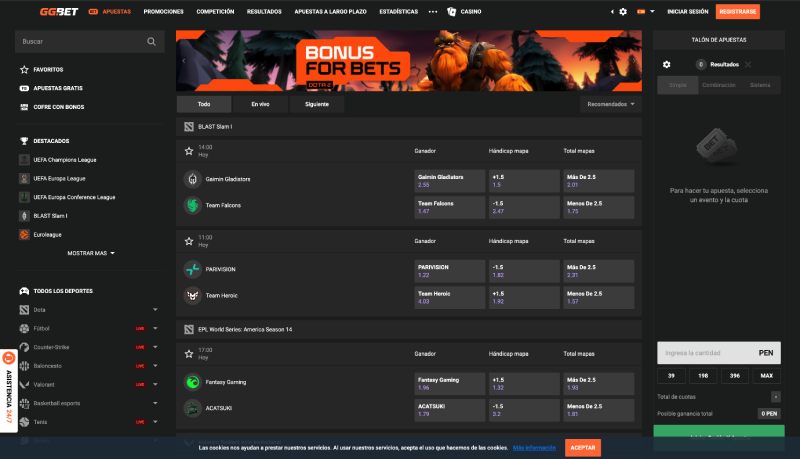The image size is (800, 459).
Task: Open bet slip settings gear
Action: (666, 64)
